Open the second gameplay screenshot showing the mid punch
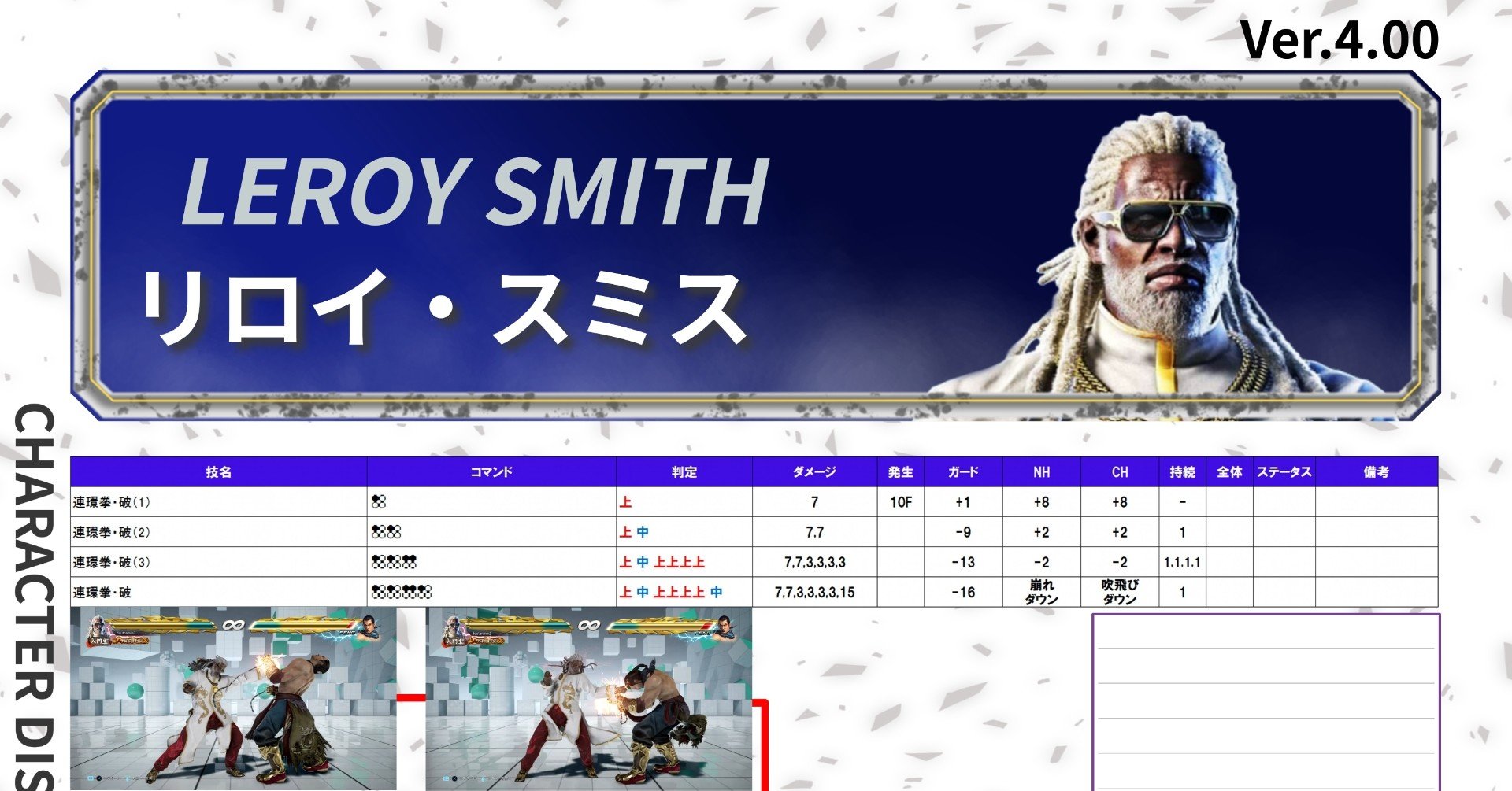Viewport: 1512px width, 791px height. tap(589, 699)
